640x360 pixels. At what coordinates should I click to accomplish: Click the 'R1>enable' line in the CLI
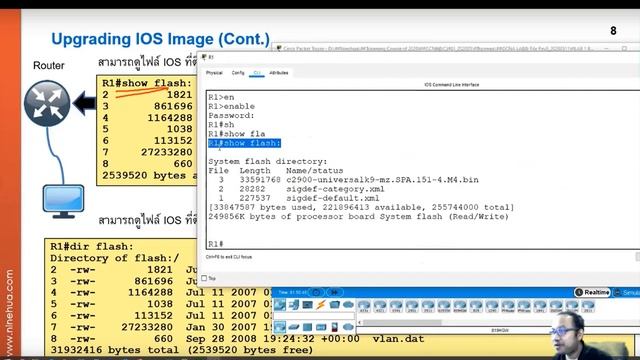pyautogui.click(x=231, y=106)
